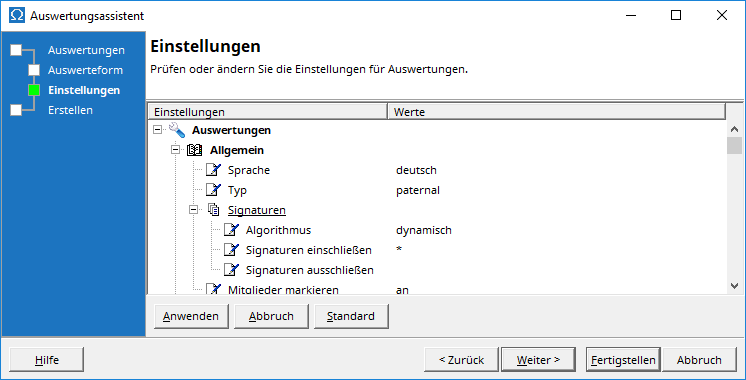Collapse the Signaturen tree node
The height and width of the screenshot is (380, 746).
[194, 210]
